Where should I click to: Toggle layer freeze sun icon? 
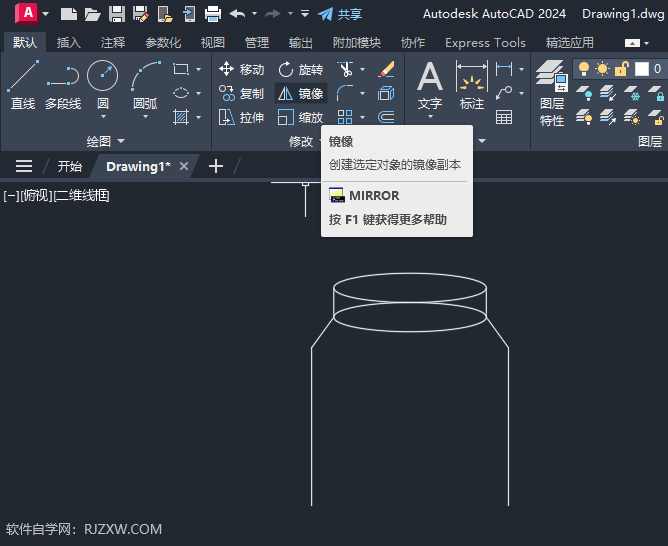(x=602, y=69)
